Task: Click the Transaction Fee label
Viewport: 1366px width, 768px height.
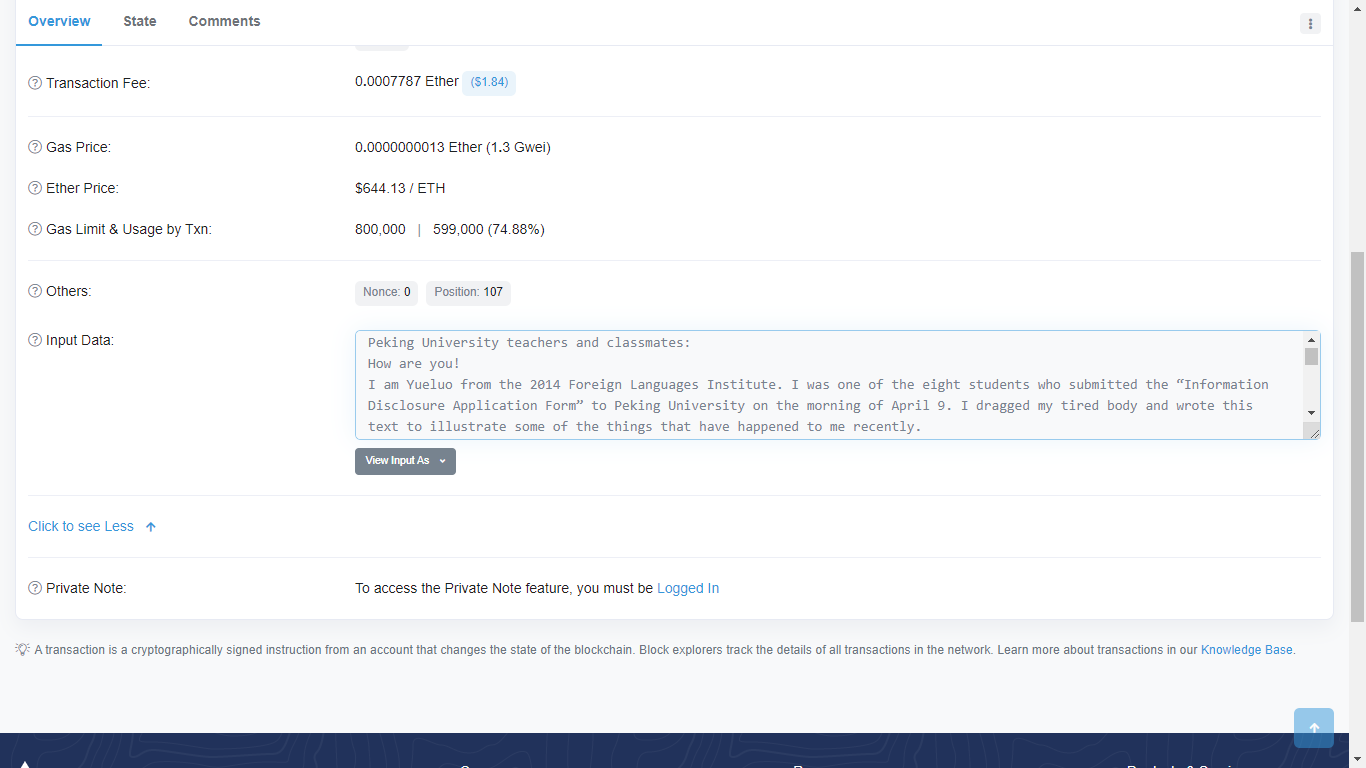Action: coord(98,83)
